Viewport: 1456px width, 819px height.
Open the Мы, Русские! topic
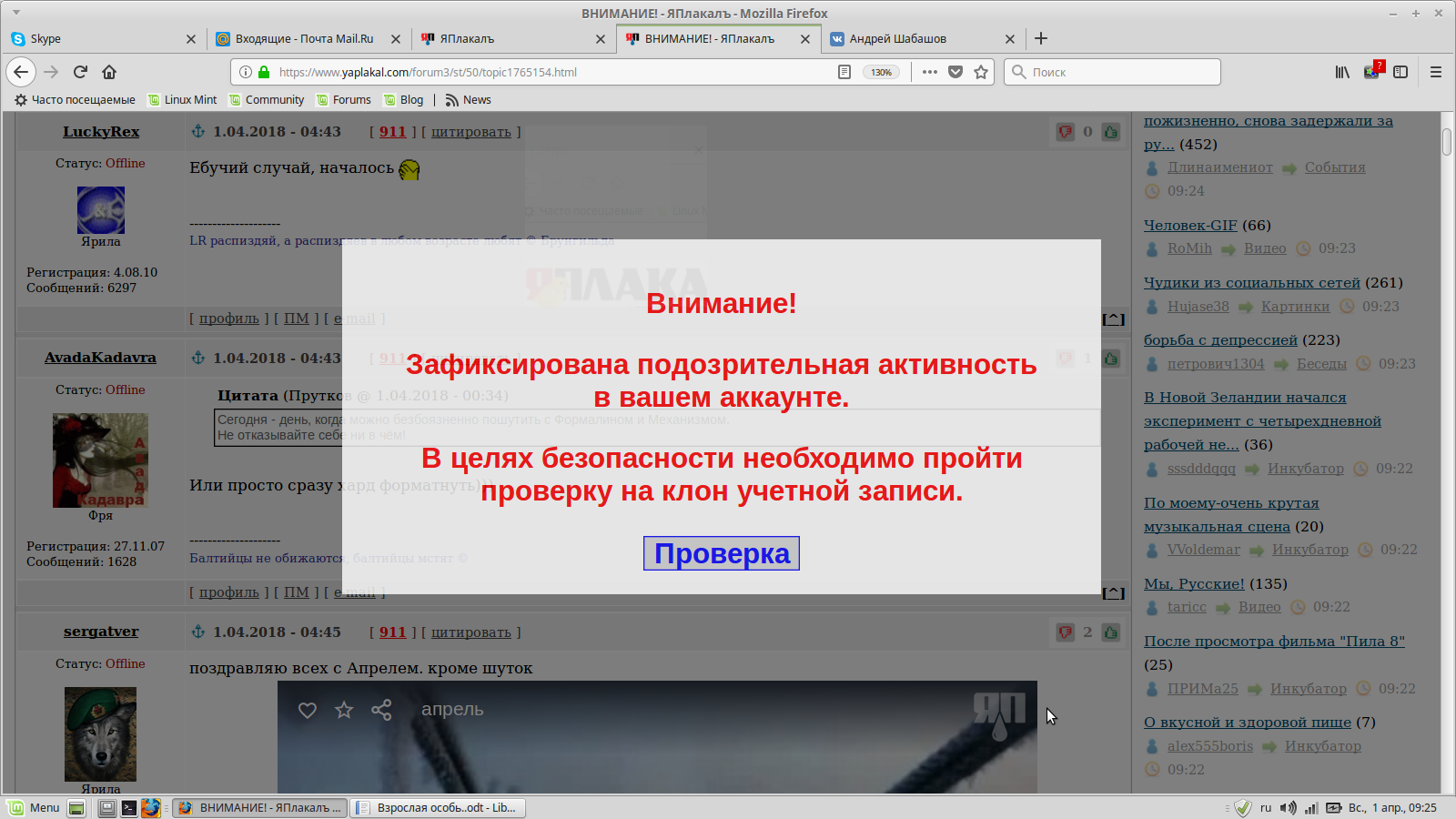[1194, 584]
